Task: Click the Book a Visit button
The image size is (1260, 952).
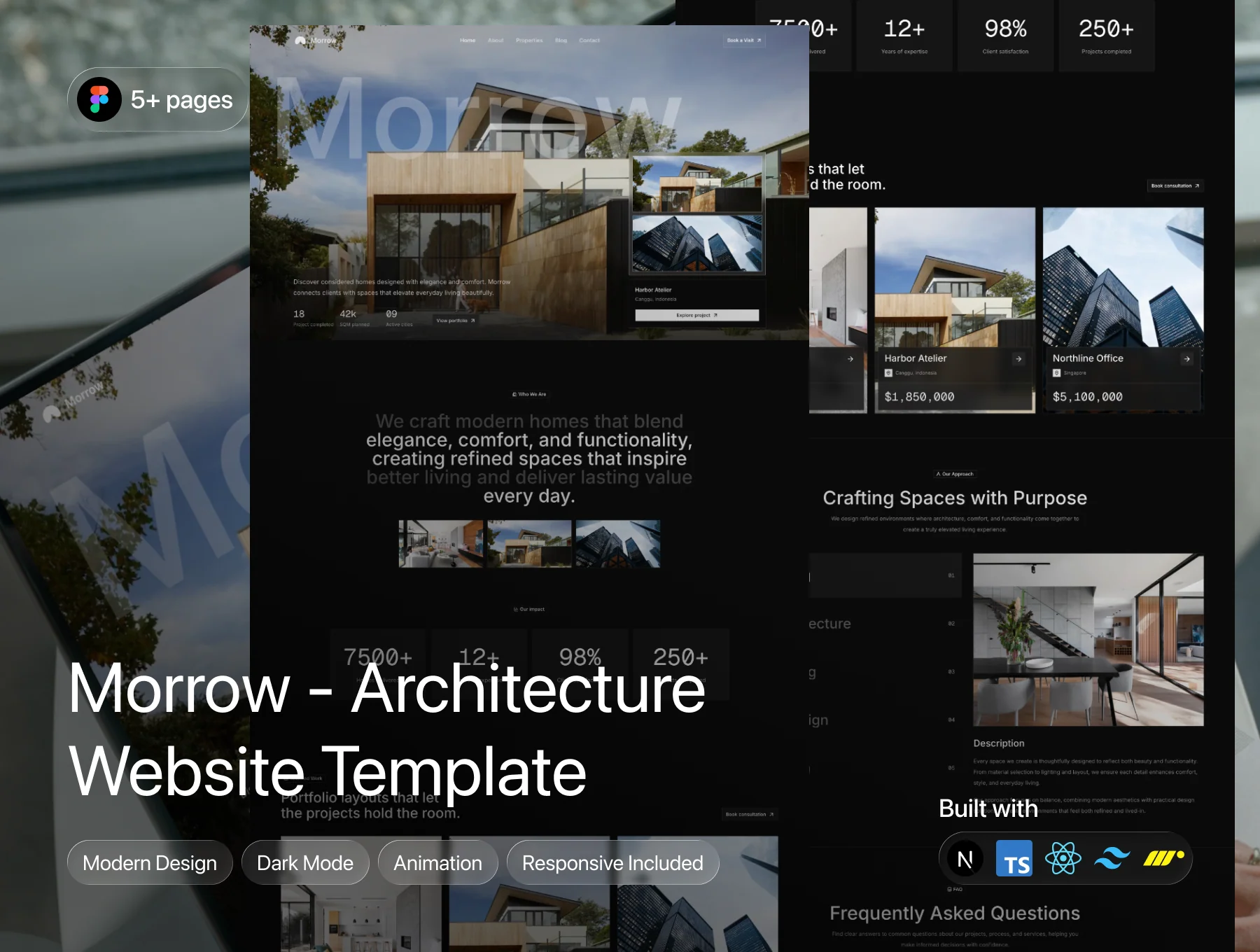Action: (744, 41)
